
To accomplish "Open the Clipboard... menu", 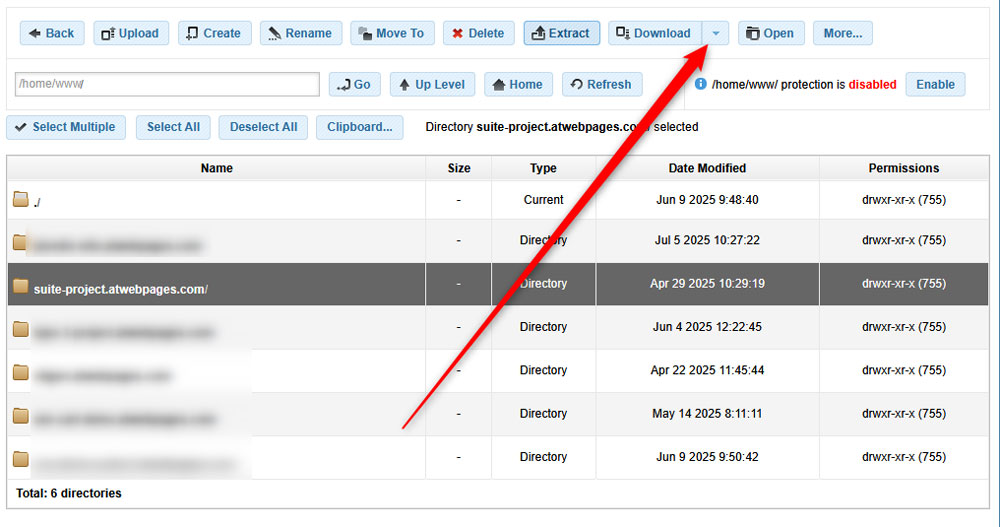I will [359, 127].
